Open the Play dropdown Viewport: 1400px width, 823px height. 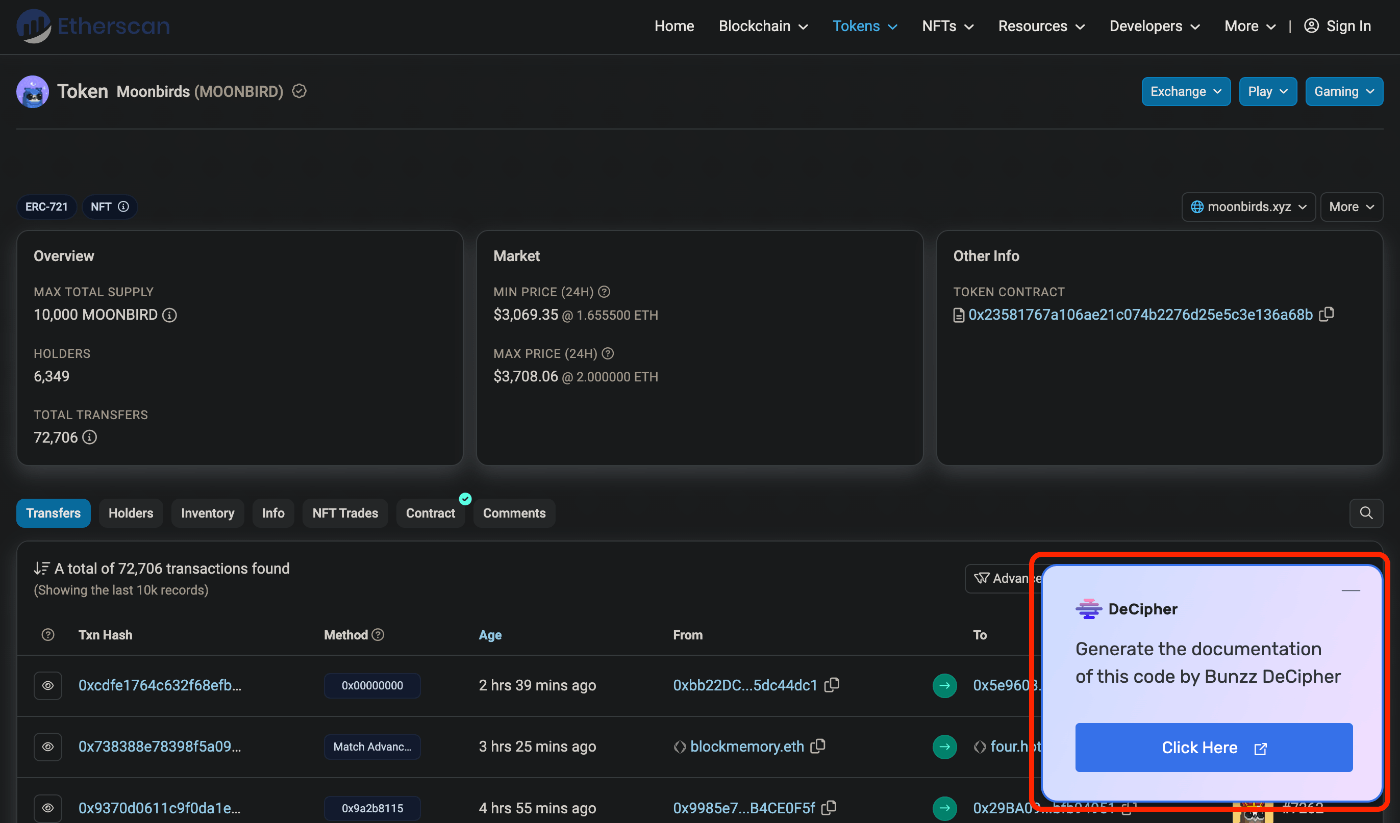1268,91
